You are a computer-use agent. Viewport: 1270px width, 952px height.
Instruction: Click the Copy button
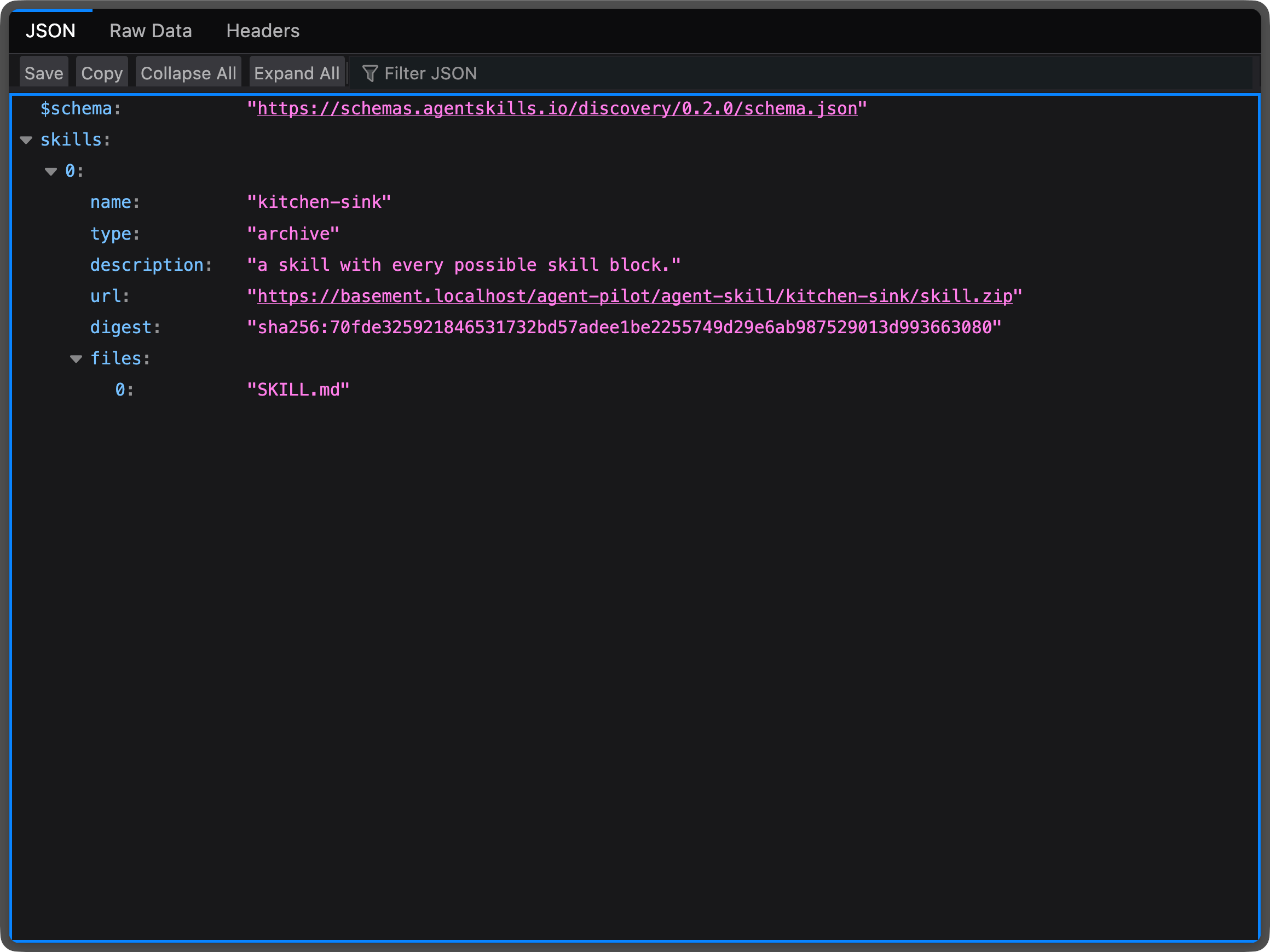click(102, 73)
